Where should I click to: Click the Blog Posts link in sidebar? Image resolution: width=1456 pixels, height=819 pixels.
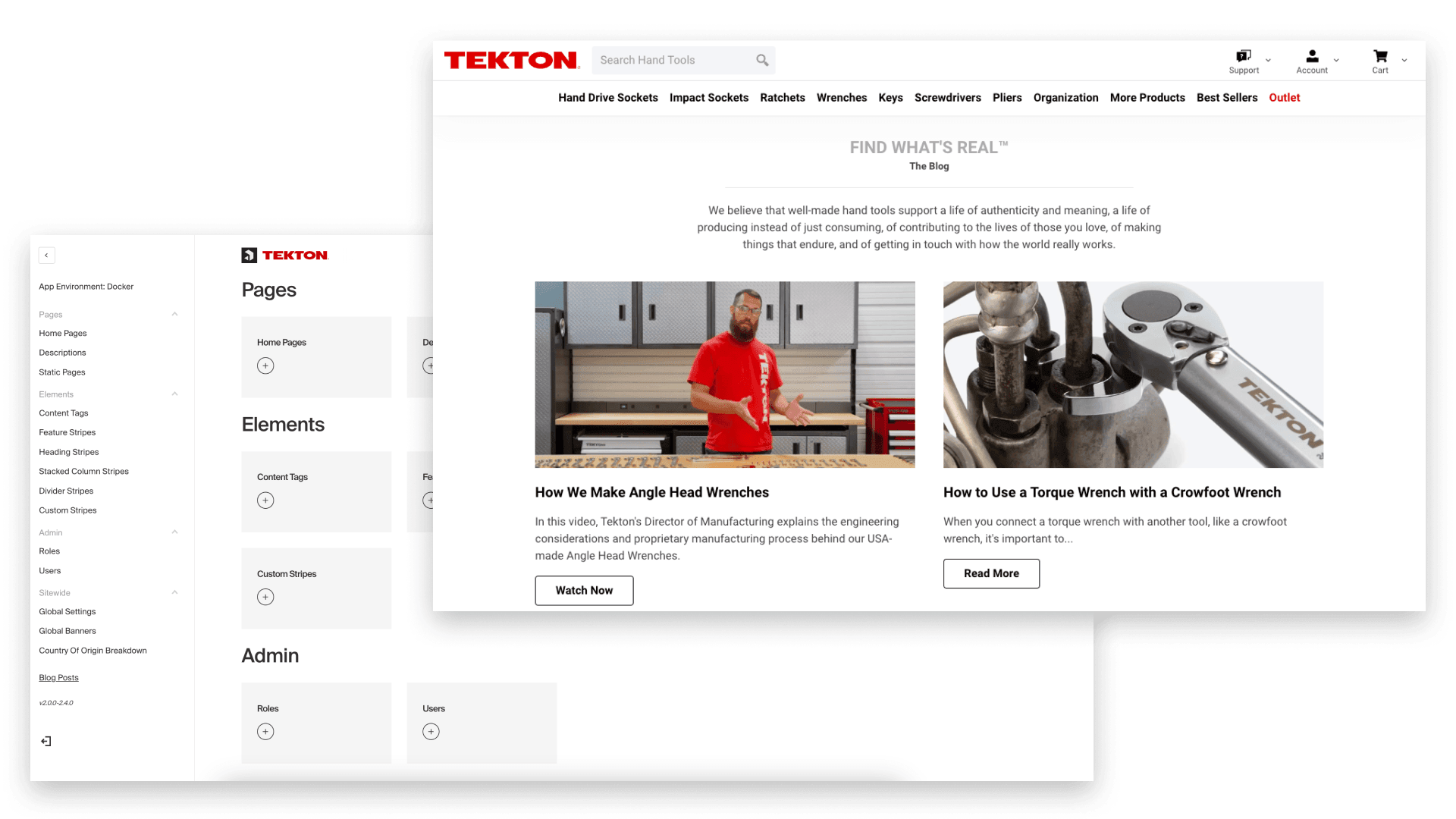click(59, 677)
